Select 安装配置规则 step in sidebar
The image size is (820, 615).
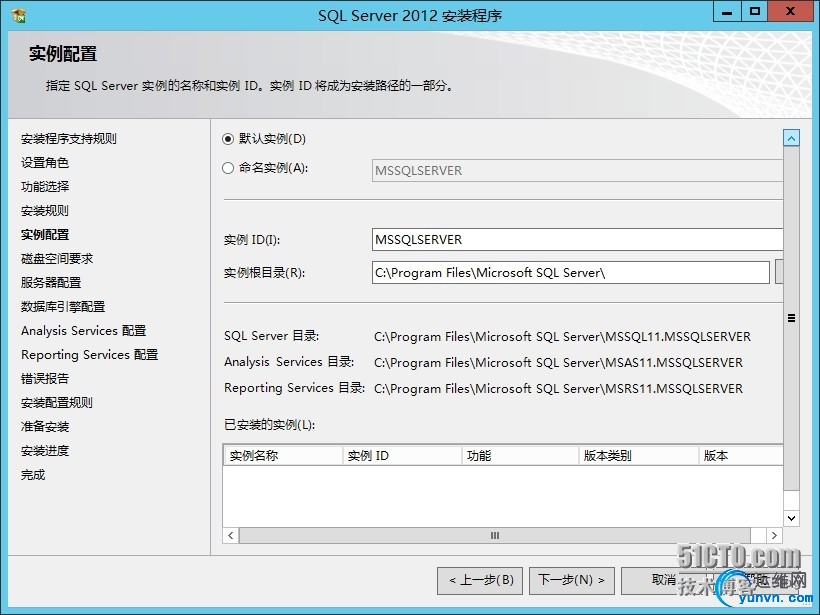click(x=57, y=403)
